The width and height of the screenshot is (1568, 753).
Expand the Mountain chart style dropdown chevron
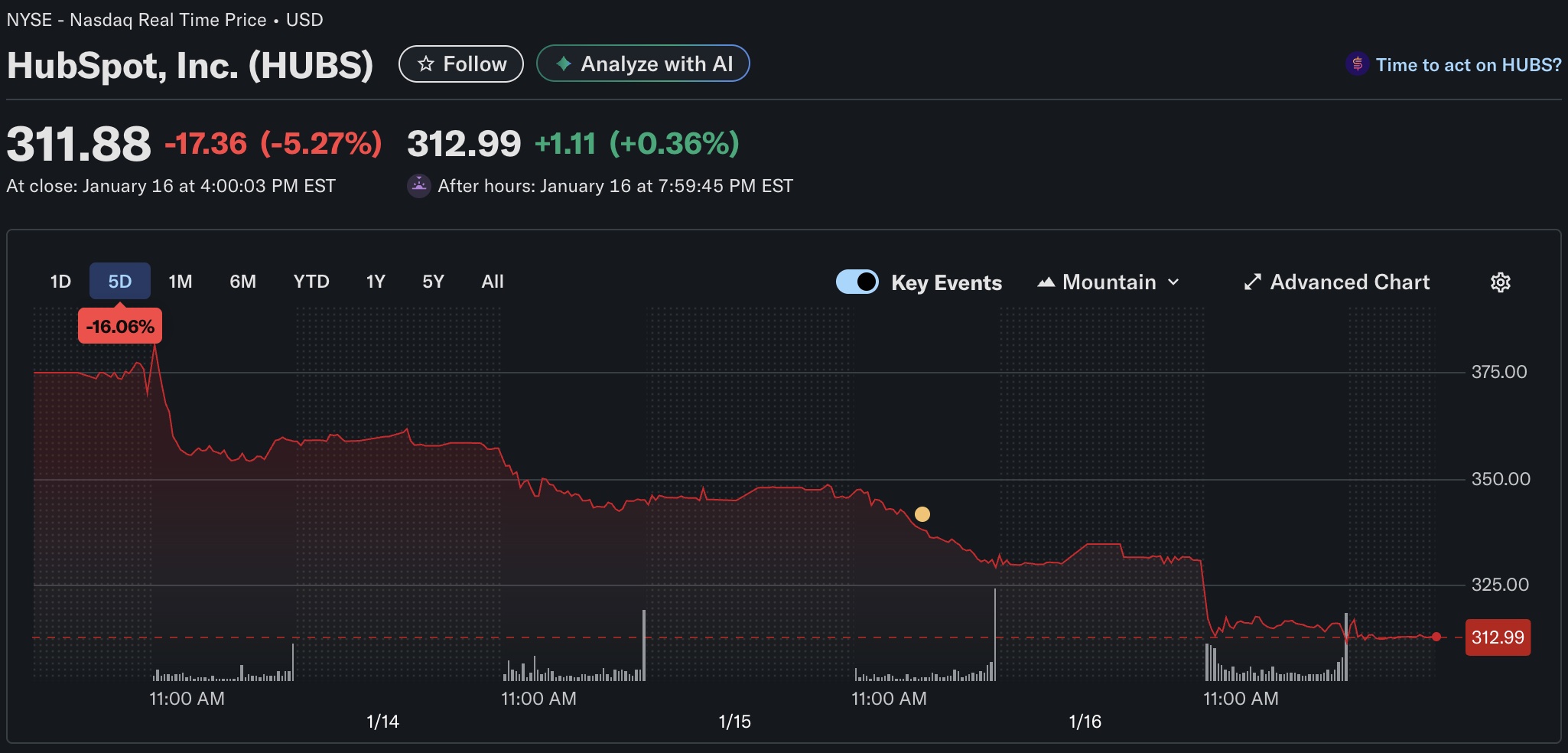coord(1173,282)
